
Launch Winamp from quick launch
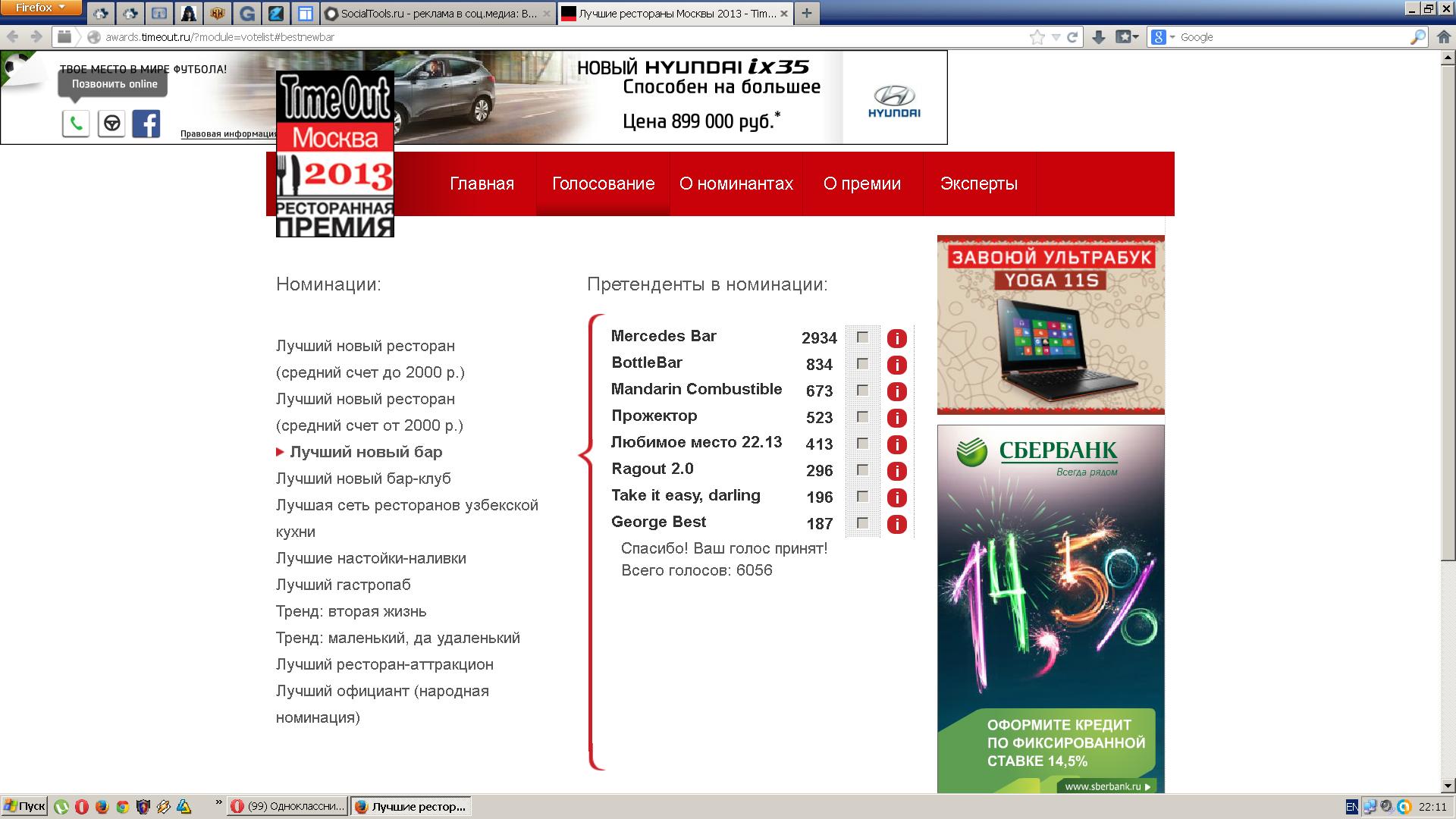point(163,806)
